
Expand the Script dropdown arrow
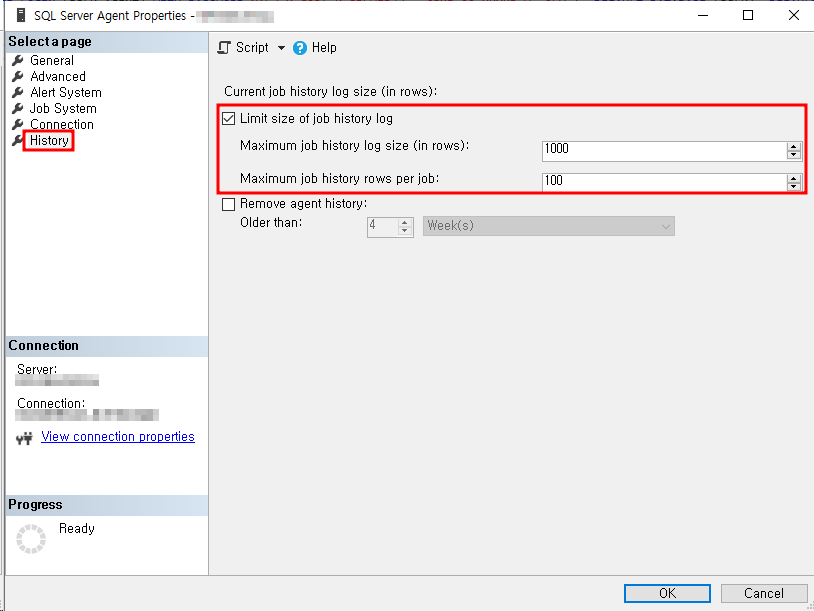281,48
